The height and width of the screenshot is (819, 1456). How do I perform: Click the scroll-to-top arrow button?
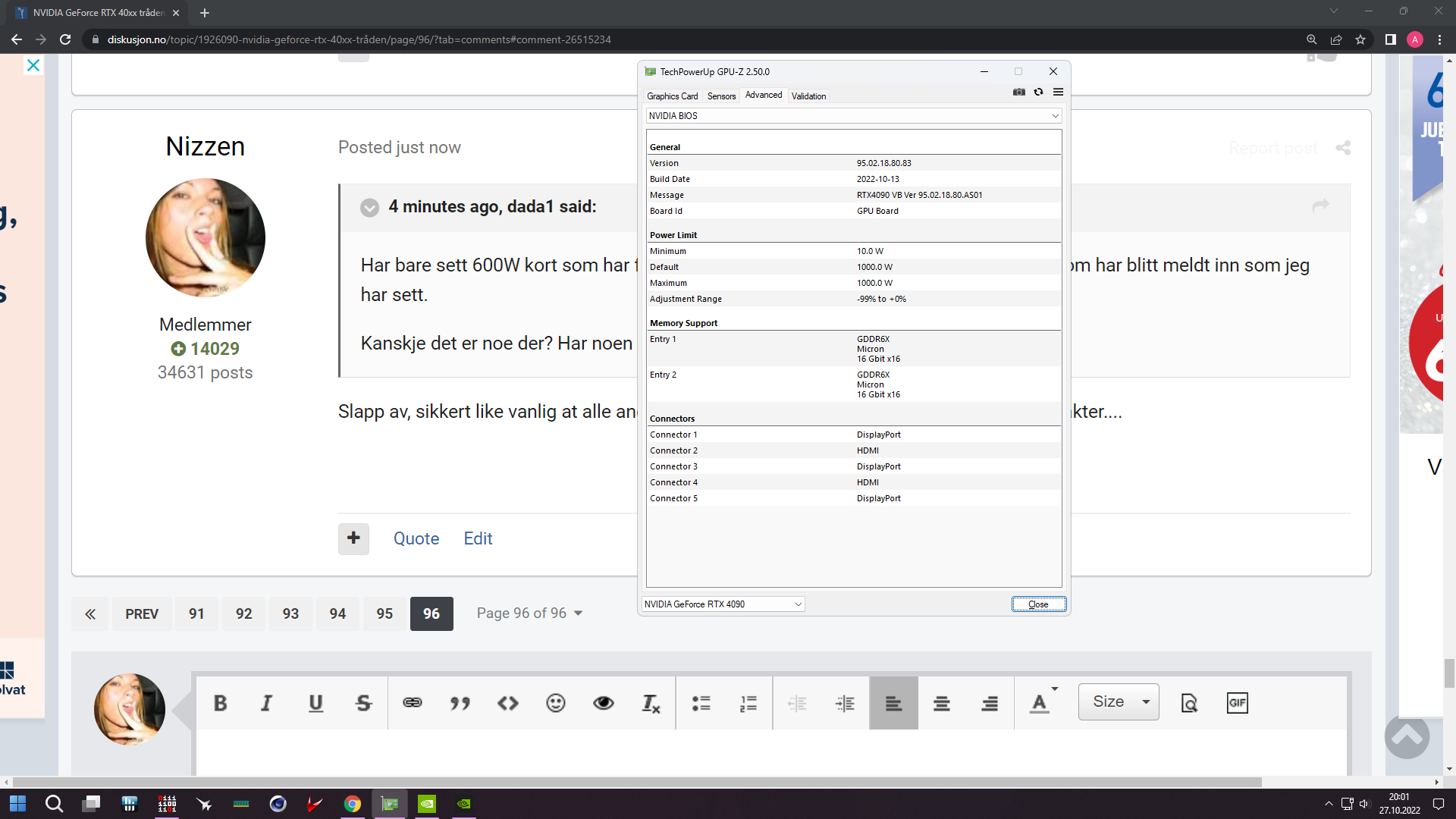(1407, 736)
